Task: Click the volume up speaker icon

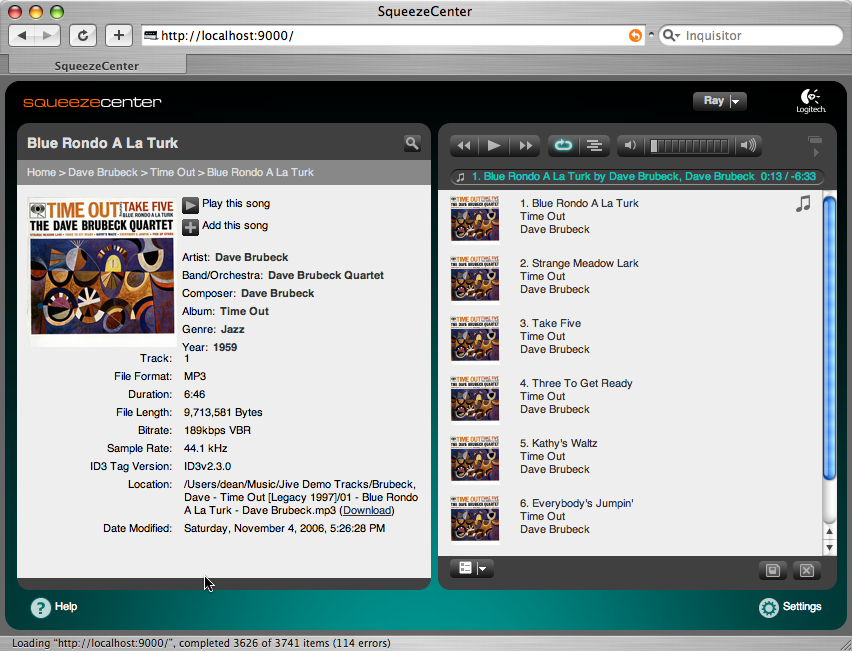Action: (x=748, y=145)
